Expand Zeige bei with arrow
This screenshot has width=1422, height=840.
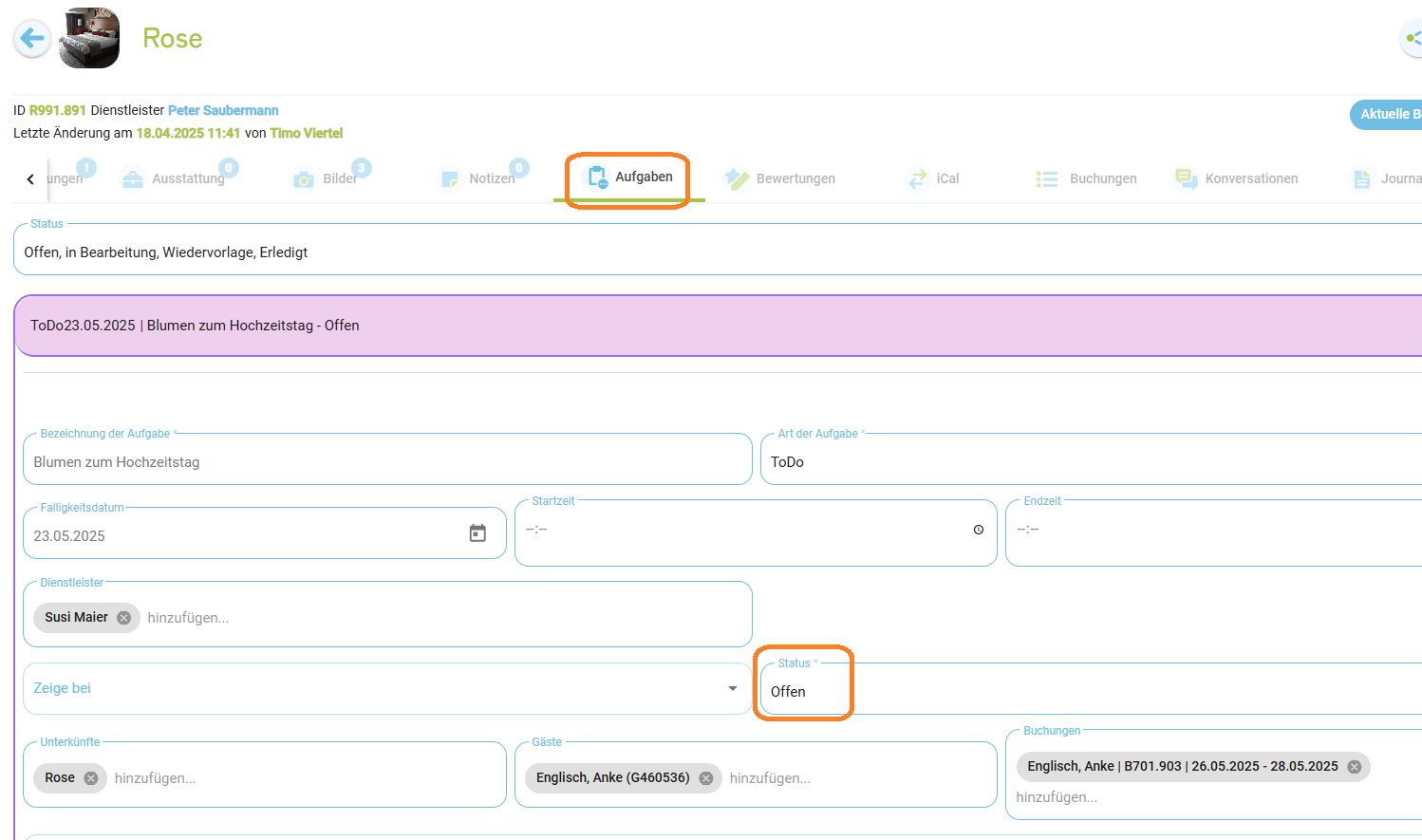(x=732, y=688)
